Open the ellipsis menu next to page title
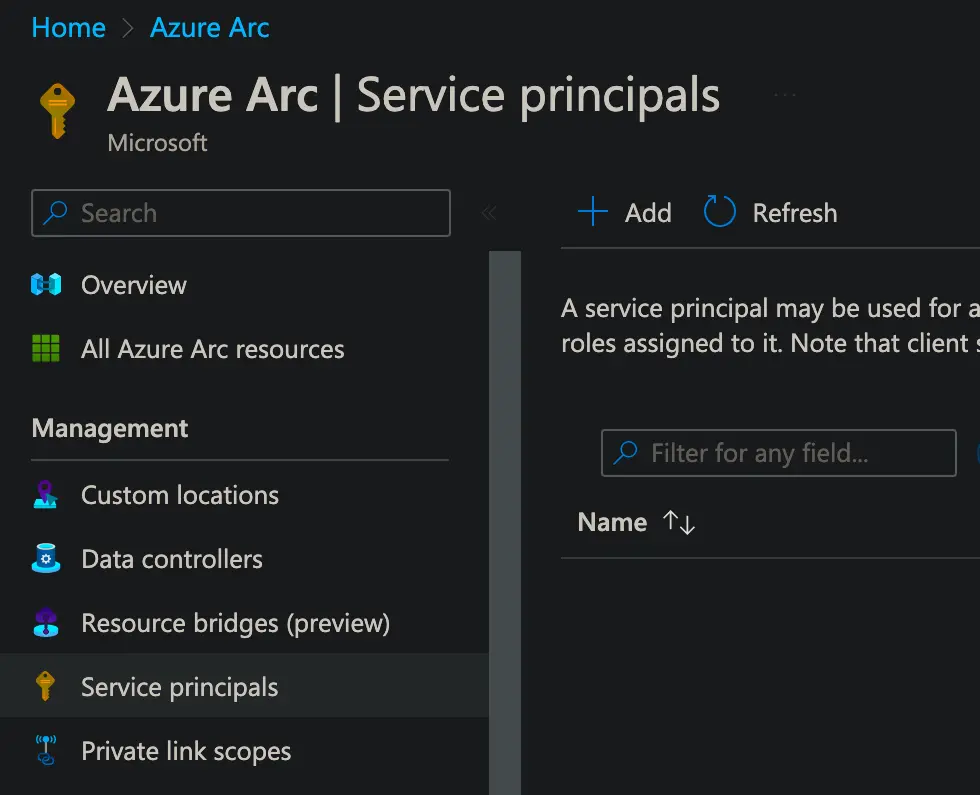 click(785, 92)
